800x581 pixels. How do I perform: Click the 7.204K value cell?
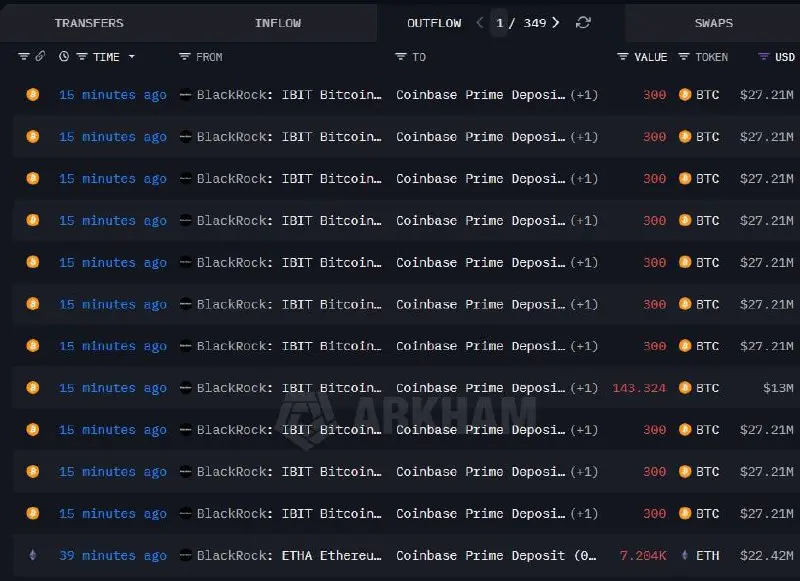pos(643,555)
